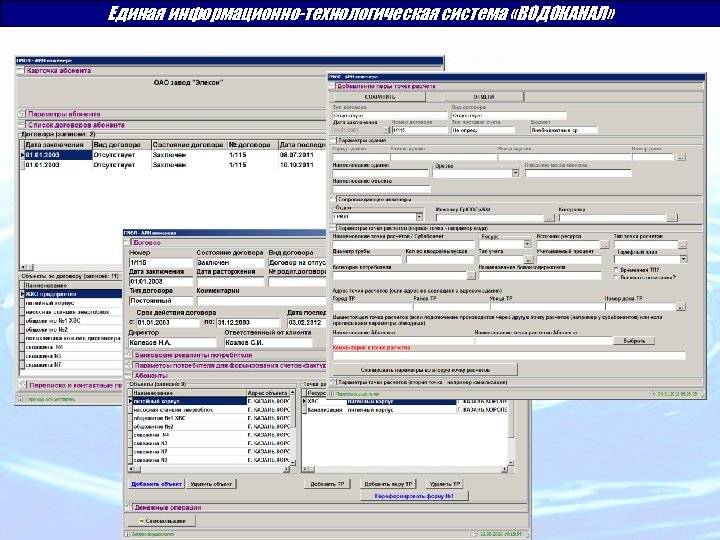Click clock icon in point-pair window status bar
720x540 pixels.
[653, 394]
